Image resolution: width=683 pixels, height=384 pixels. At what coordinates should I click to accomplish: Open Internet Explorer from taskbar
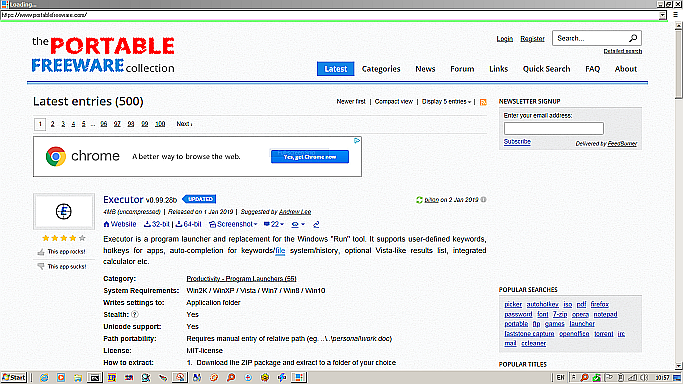pyautogui.click(x=44, y=377)
